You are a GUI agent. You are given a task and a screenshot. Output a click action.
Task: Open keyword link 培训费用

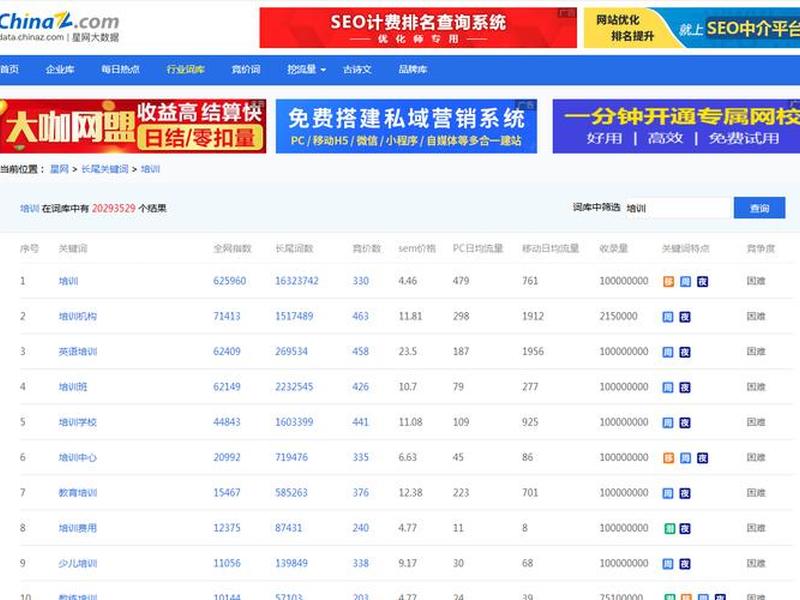tap(78, 528)
